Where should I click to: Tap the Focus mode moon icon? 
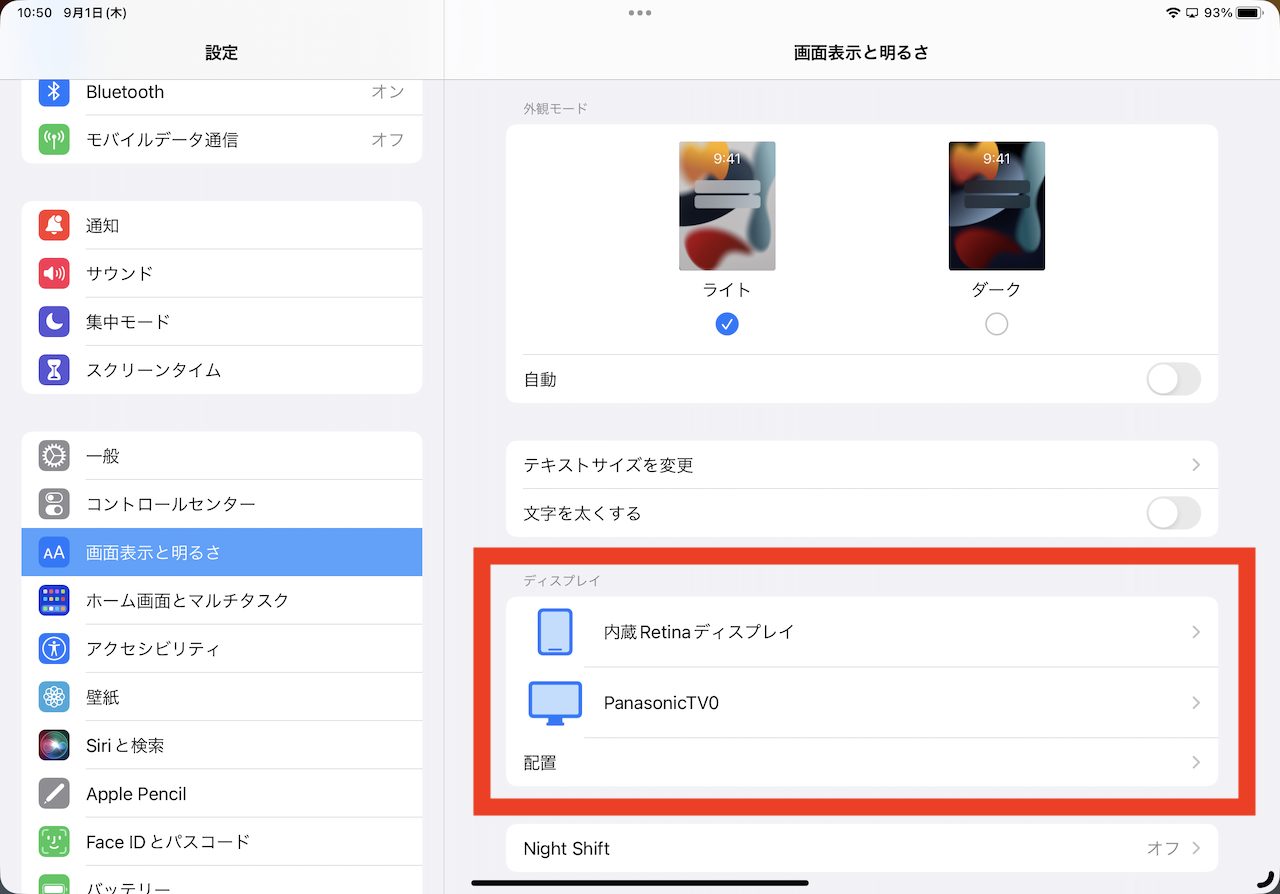pyautogui.click(x=54, y=322)
